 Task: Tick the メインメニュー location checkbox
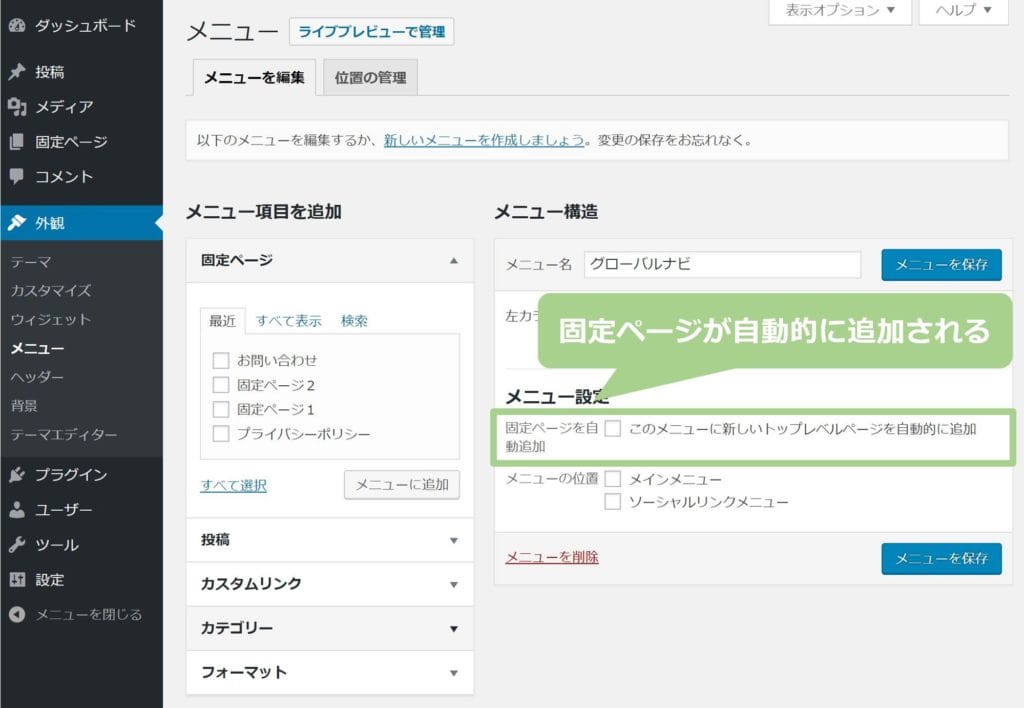(x=613, y=479)
